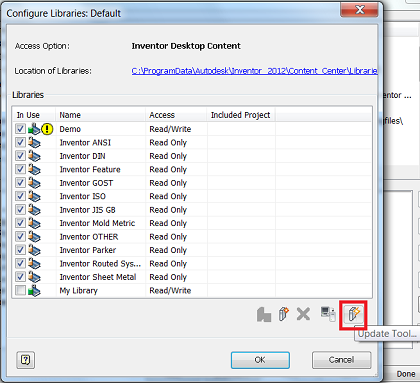The height and width of the screenshot is (383, 420).
Task: Click Done in the background window
Action: [406, 374]
